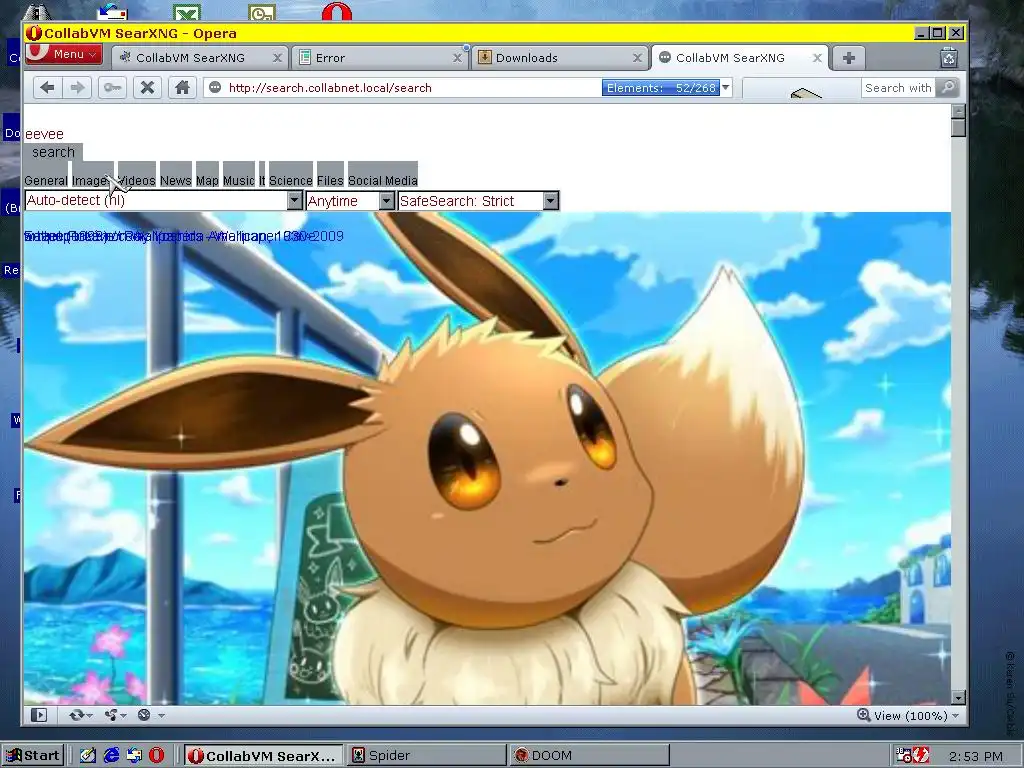Viewport: 1024px width, 768px height.
Task: Switch to DOOM in the taskbar
Action: [x=588, y=756]
